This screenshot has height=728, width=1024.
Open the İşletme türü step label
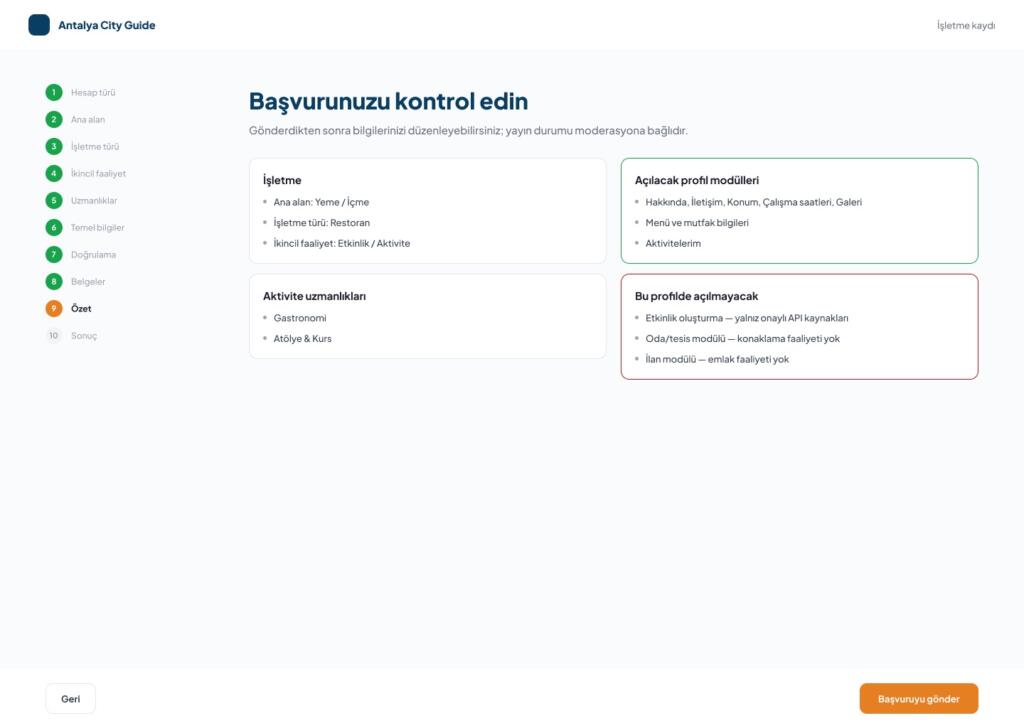(x=95, y=147)
